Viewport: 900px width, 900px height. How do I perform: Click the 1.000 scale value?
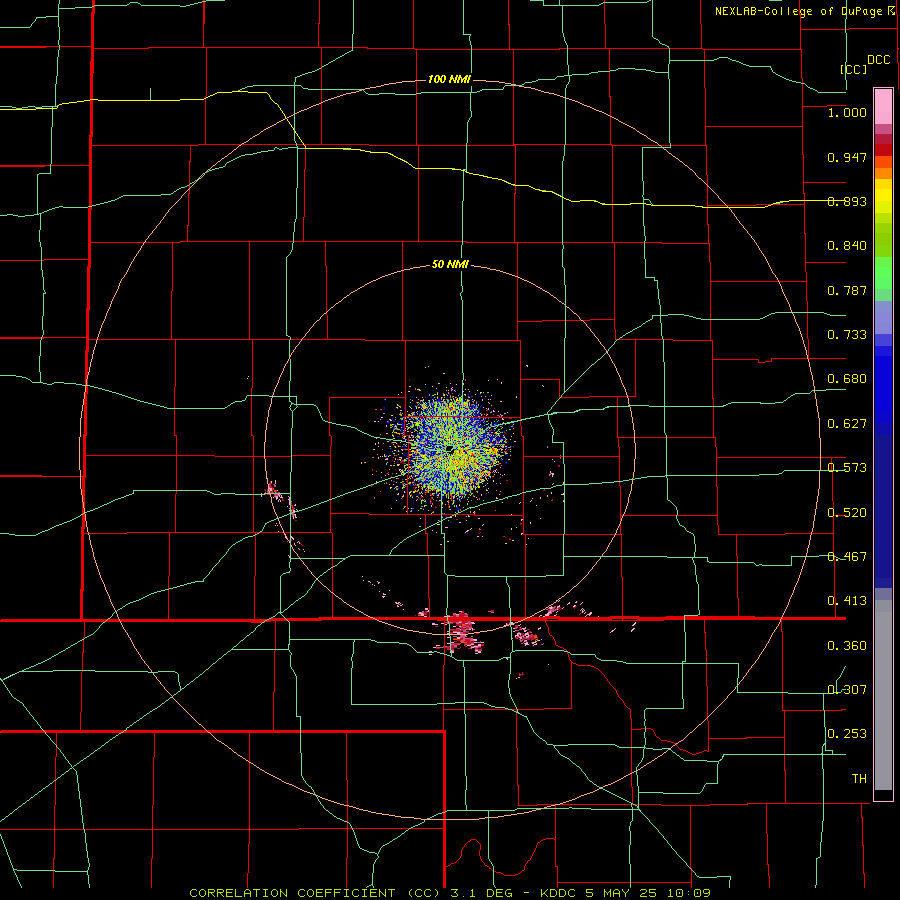click(x=847, y=112)
